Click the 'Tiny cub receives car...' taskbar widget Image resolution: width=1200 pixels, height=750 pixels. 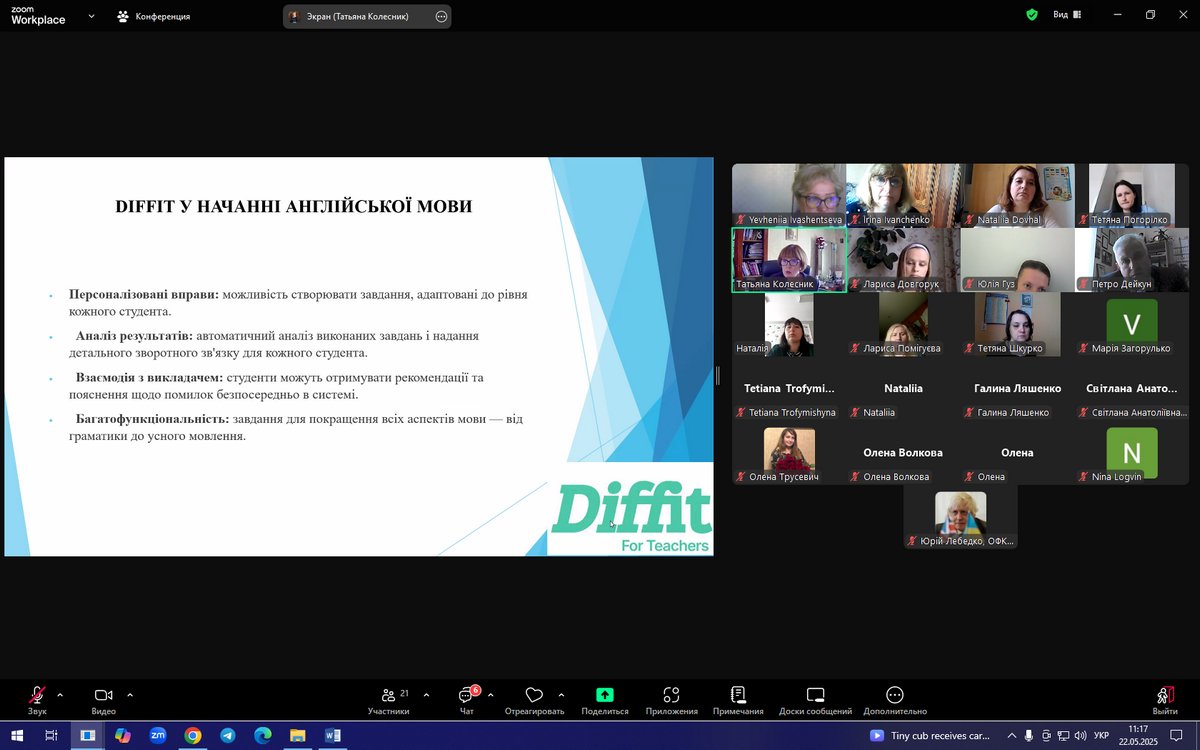(x=931, y=736)
